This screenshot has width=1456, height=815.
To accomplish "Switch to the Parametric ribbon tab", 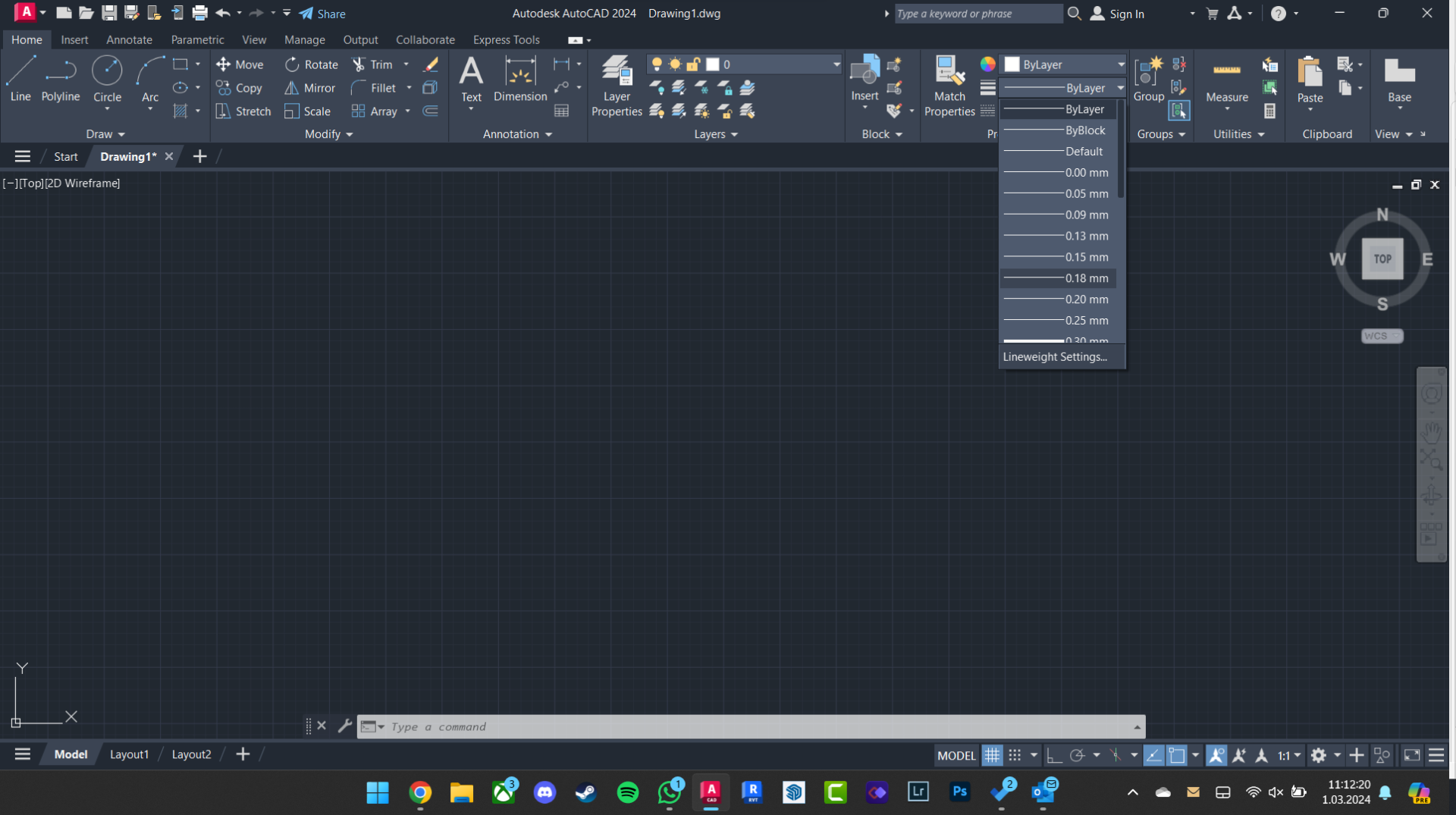I will pos(197,39).
